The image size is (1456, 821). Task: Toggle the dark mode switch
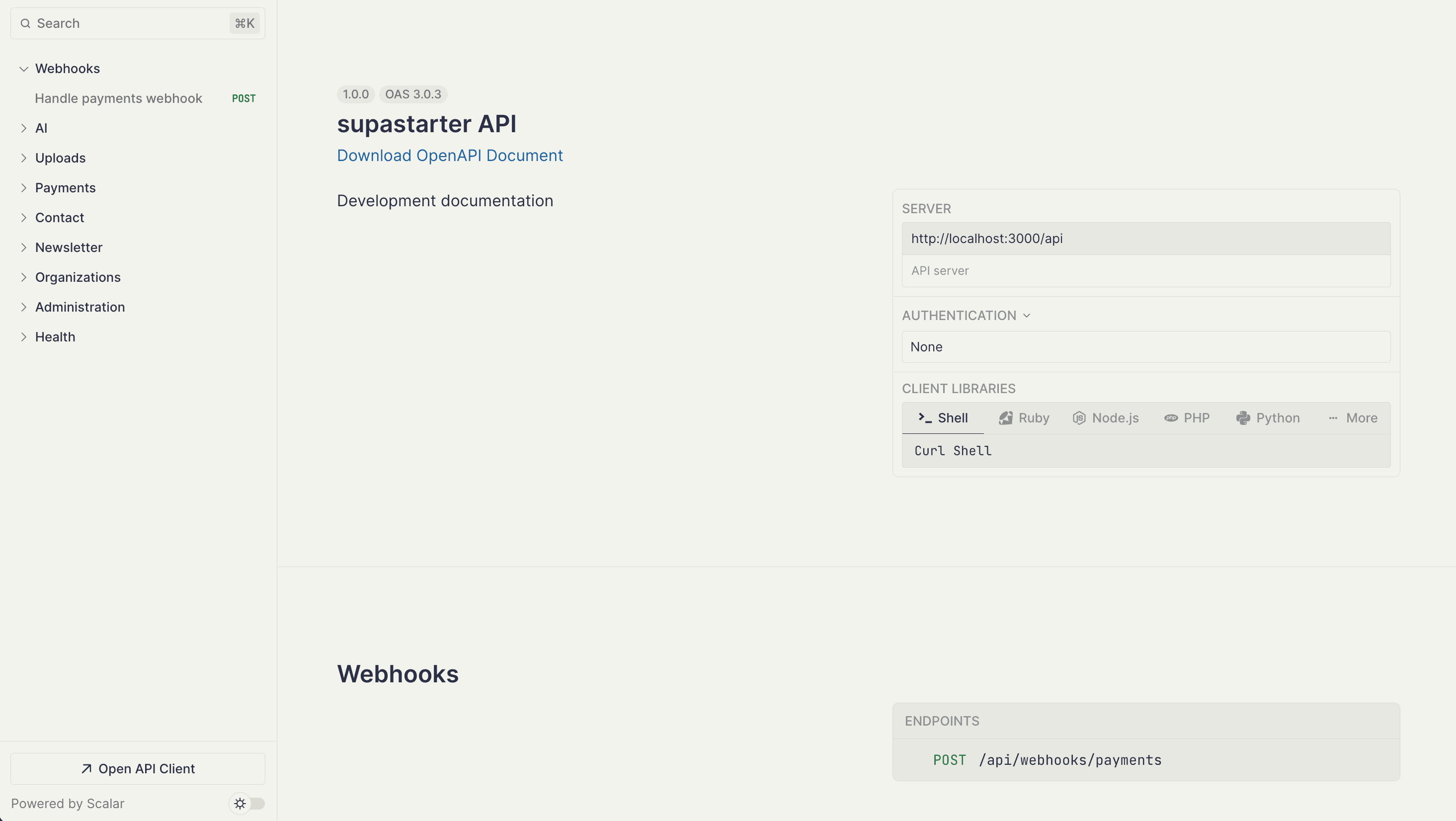click(247, 804)
